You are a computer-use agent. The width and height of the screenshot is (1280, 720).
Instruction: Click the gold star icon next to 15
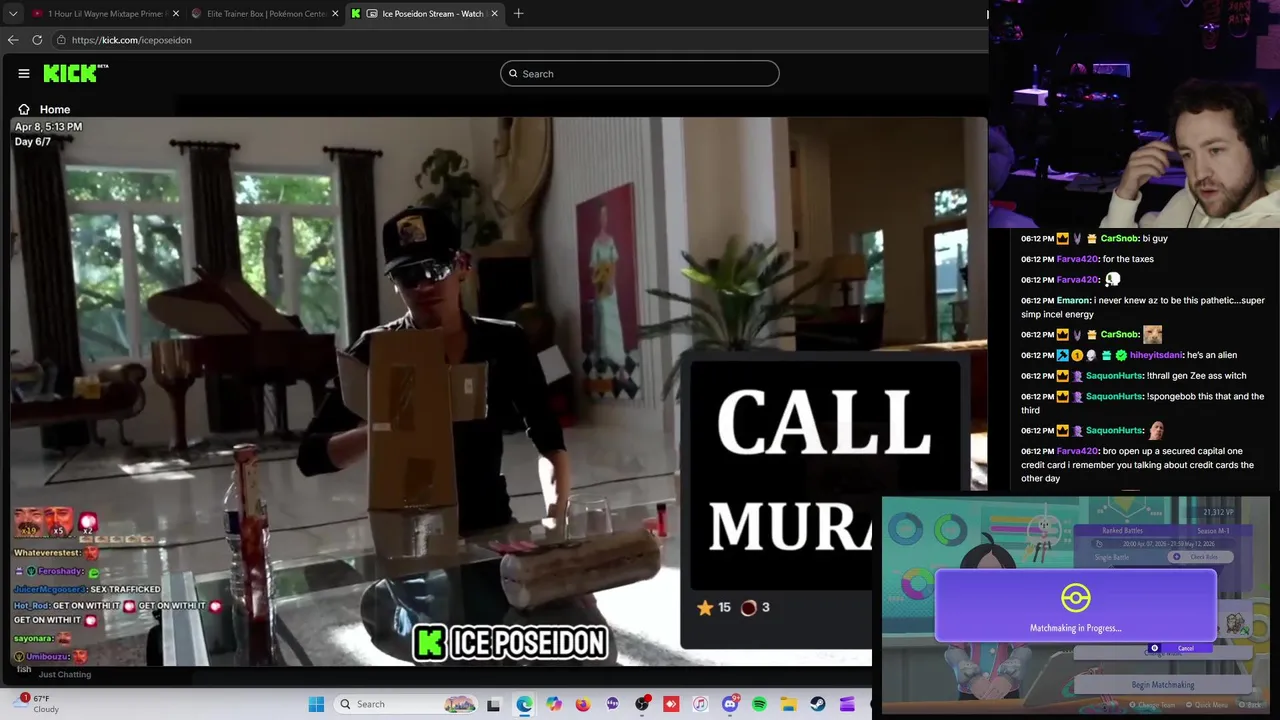pyautogui.click(x=705, y=607)
